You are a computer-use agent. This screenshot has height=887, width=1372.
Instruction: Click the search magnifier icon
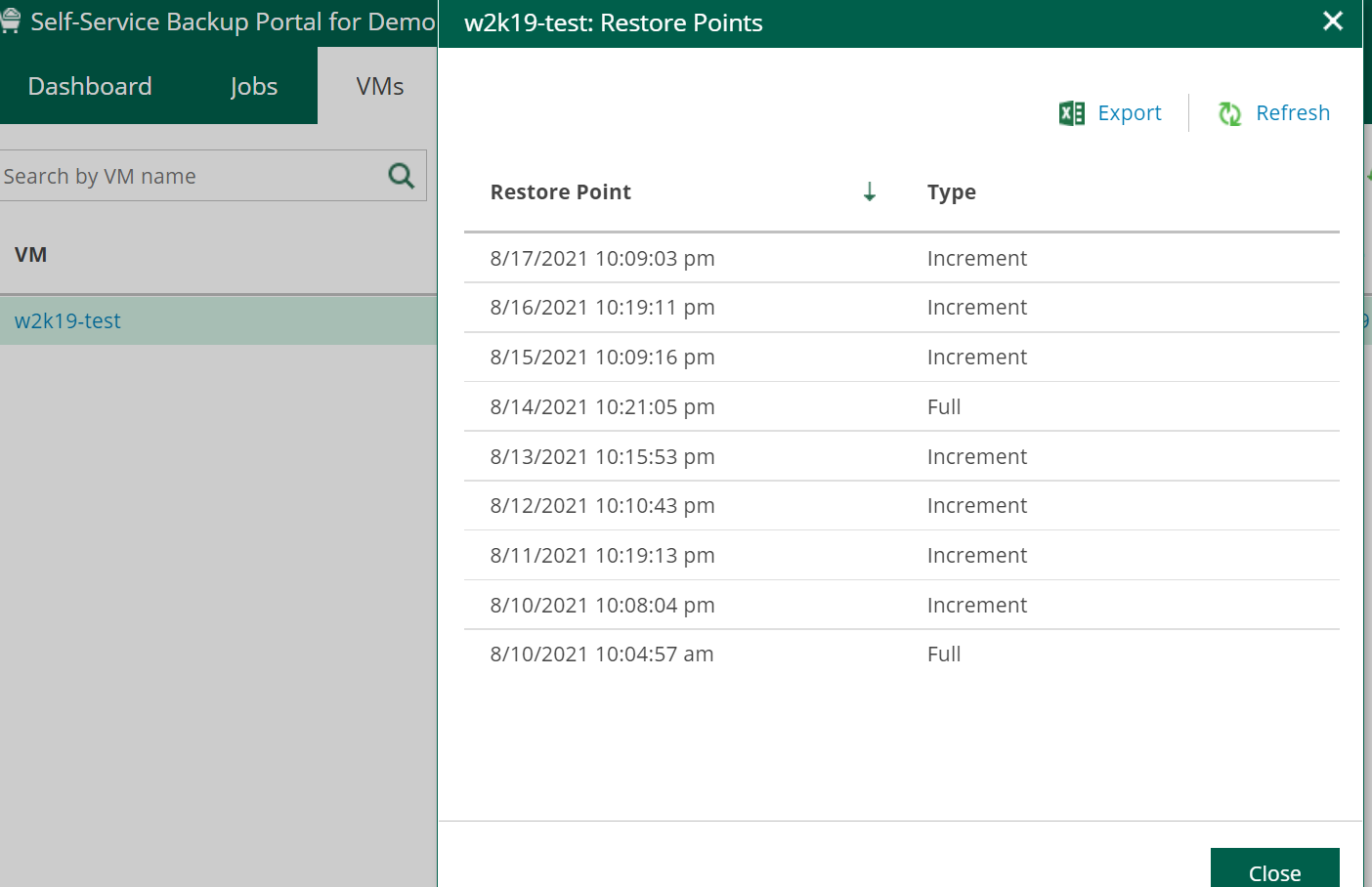[402, 176]
